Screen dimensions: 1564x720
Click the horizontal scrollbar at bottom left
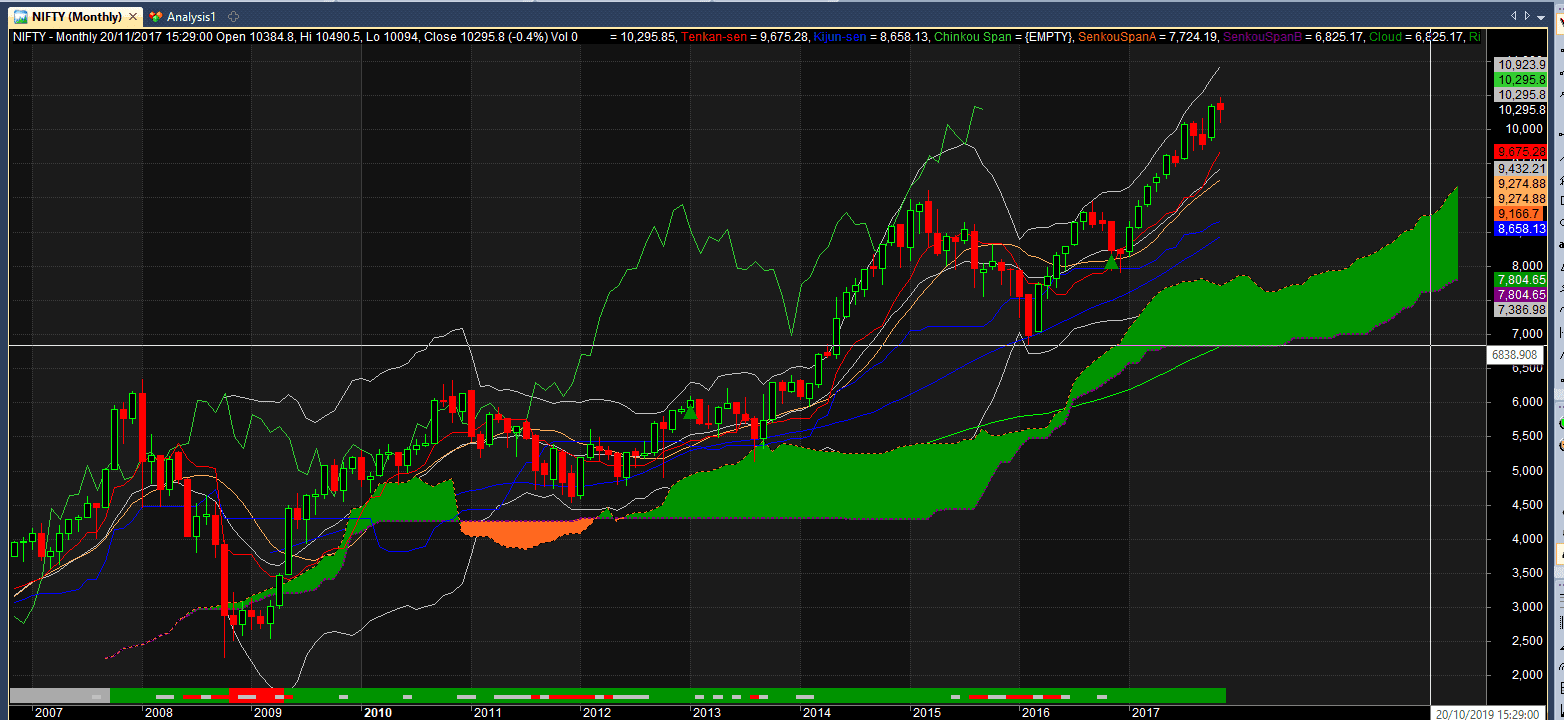tap(55, 694)
